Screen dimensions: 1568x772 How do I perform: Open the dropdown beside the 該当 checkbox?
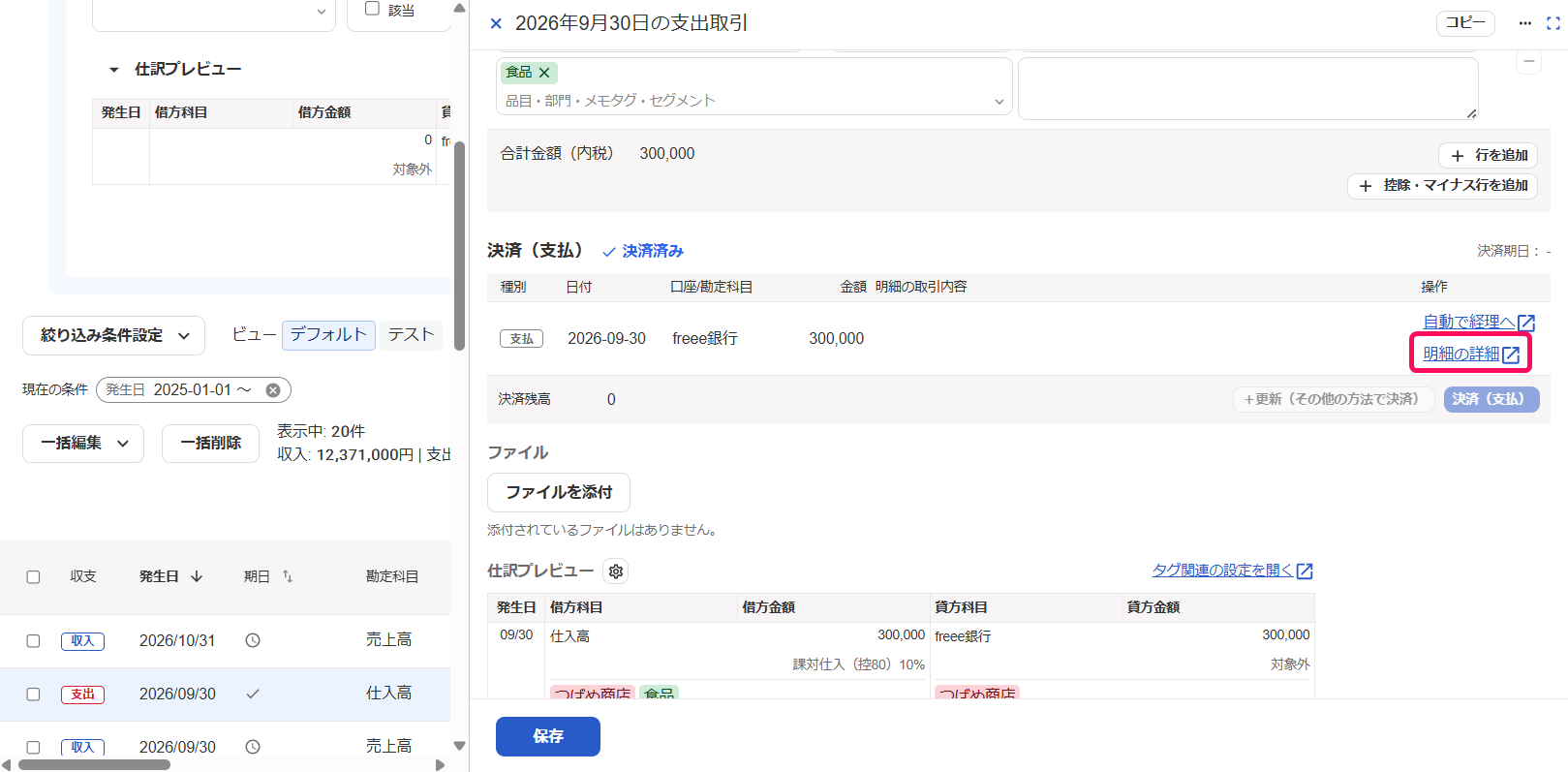tap(214, 13)
